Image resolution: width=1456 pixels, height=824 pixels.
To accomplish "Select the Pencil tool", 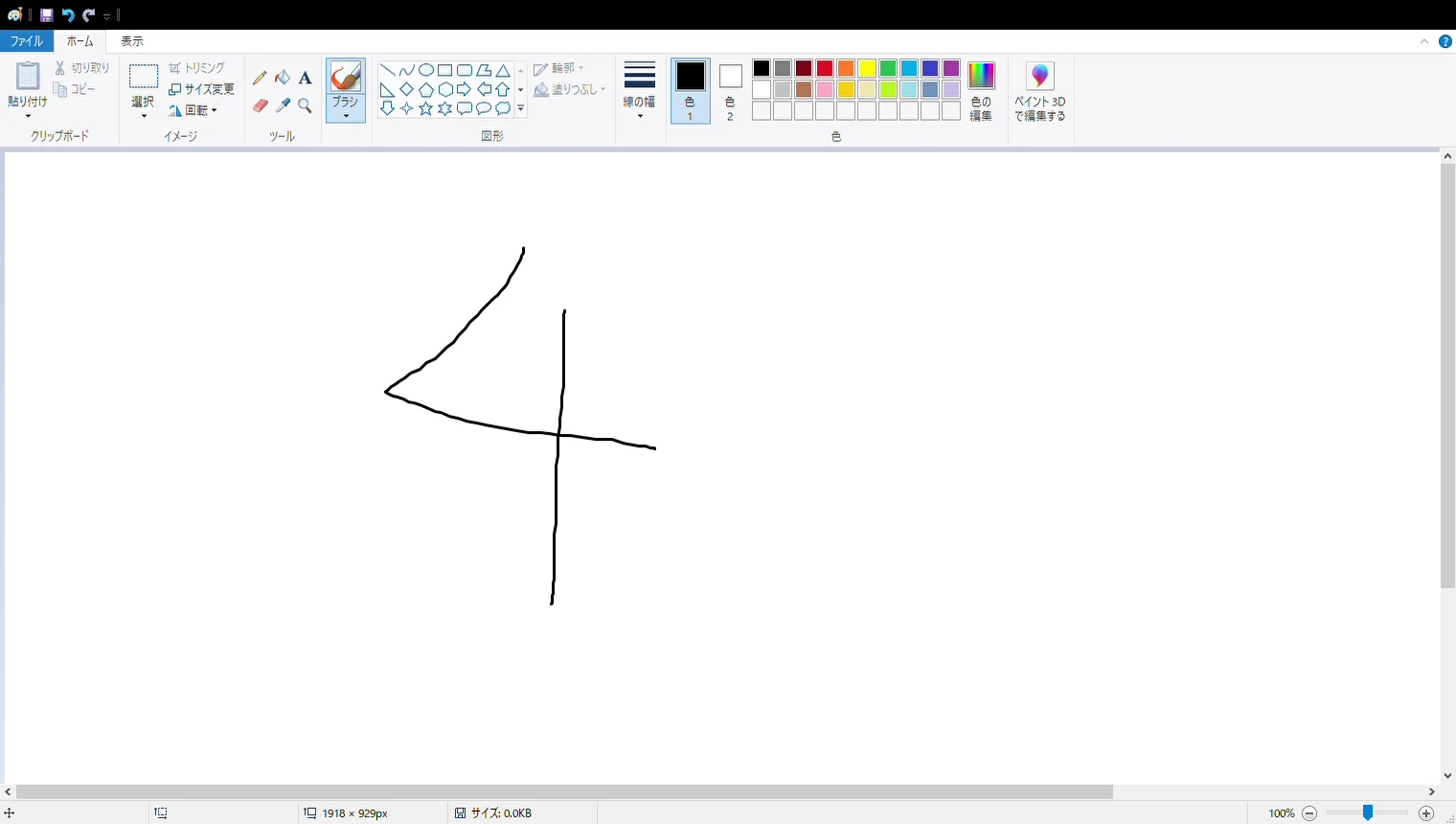I will point(260,78).
